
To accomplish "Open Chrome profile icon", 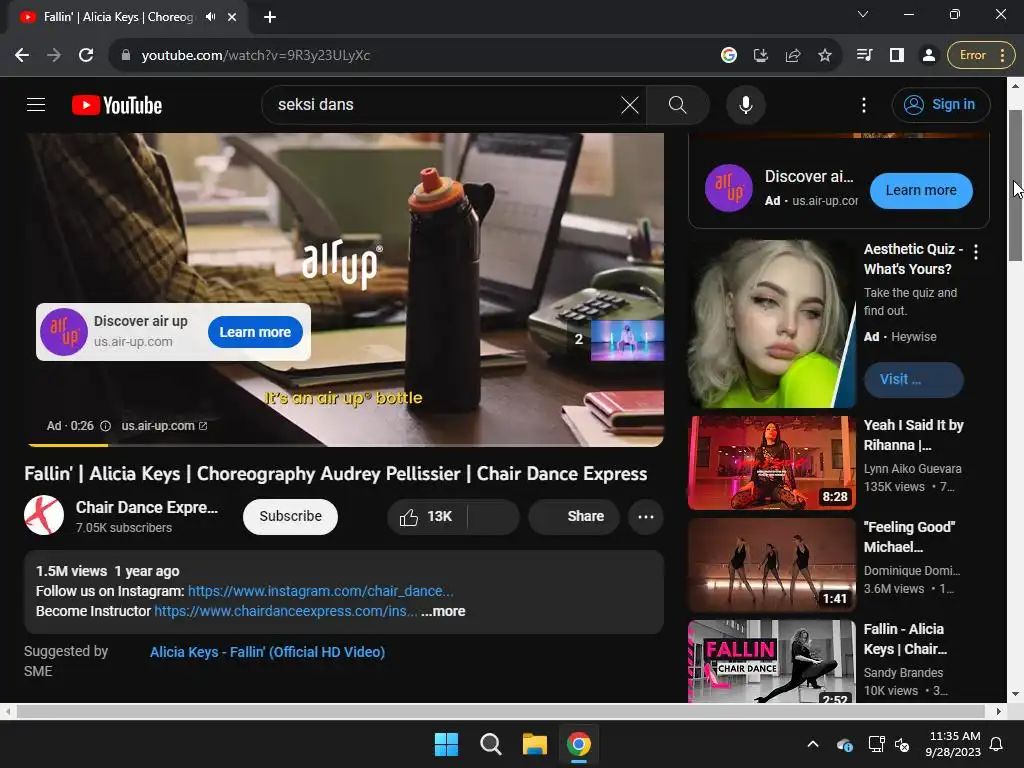I will click(x=928, y=55).
